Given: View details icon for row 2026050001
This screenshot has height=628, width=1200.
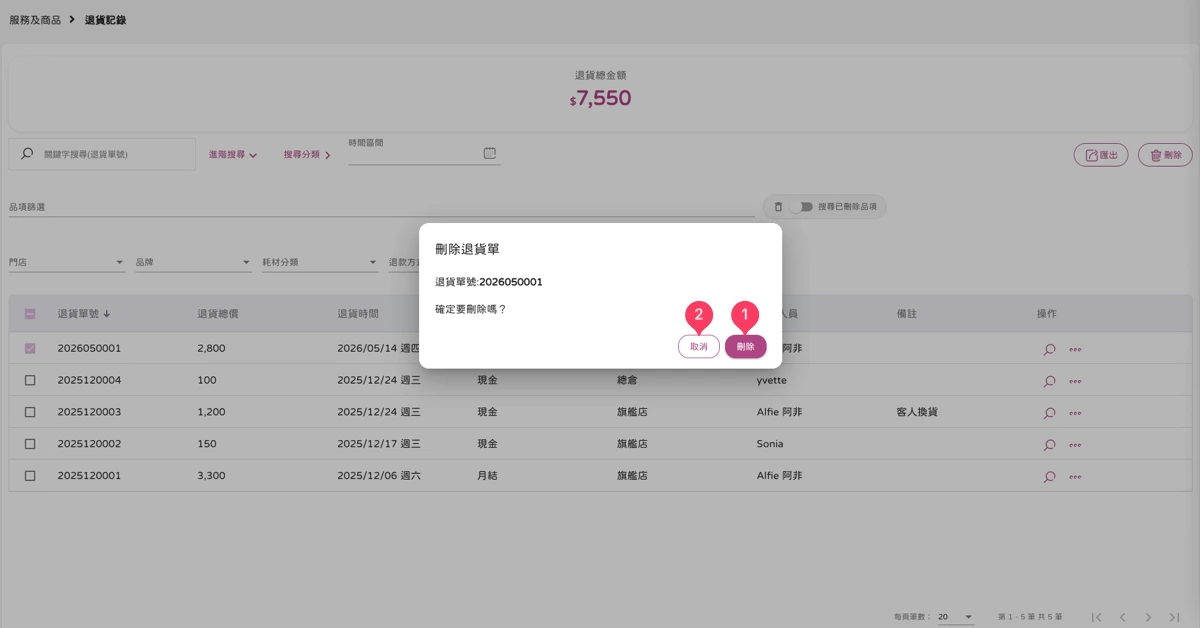Looking at the screenshot, I should (1049, 350).
